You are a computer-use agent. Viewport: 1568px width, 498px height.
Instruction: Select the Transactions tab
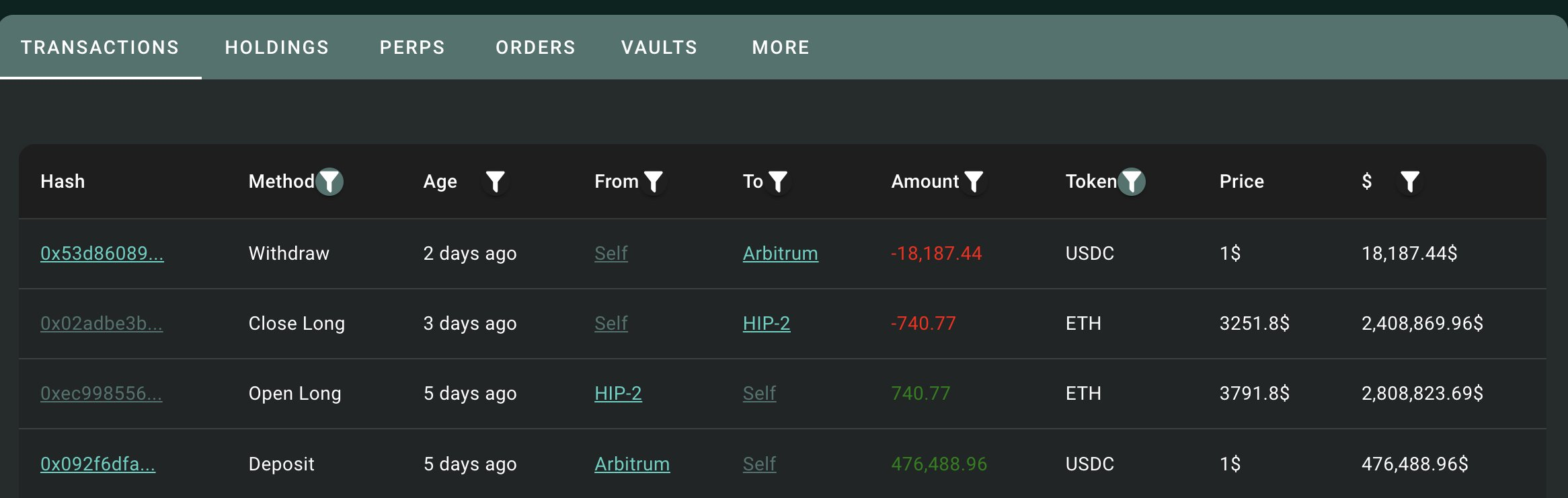(x=100, y=48)
